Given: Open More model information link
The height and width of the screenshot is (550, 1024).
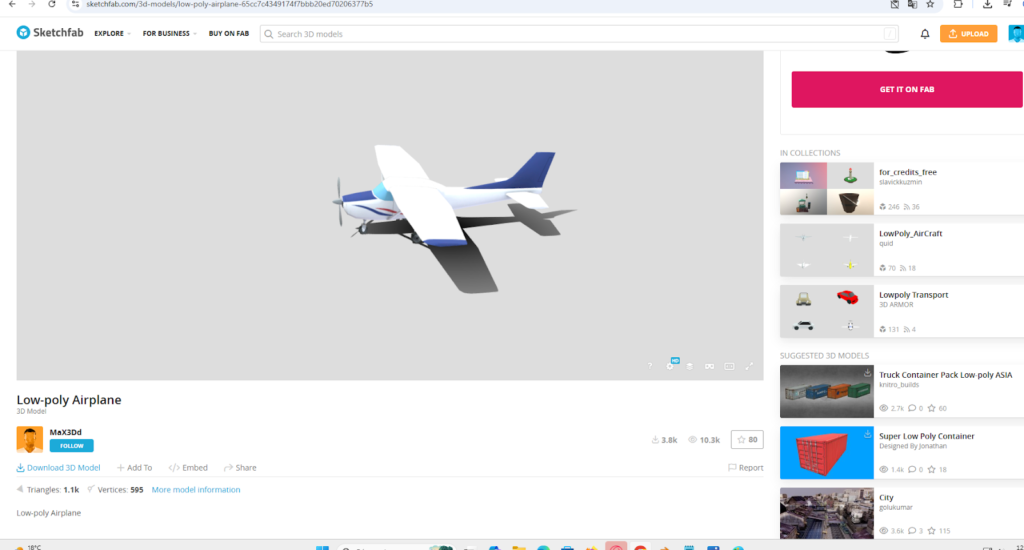Looking at the screenshot, I should tap(196, 489).
